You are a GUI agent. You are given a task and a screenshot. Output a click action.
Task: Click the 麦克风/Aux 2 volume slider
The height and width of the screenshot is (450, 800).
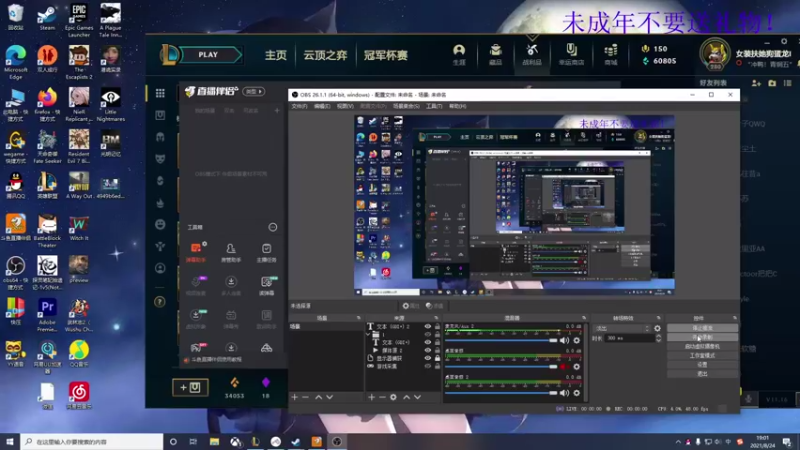(501, 340)
